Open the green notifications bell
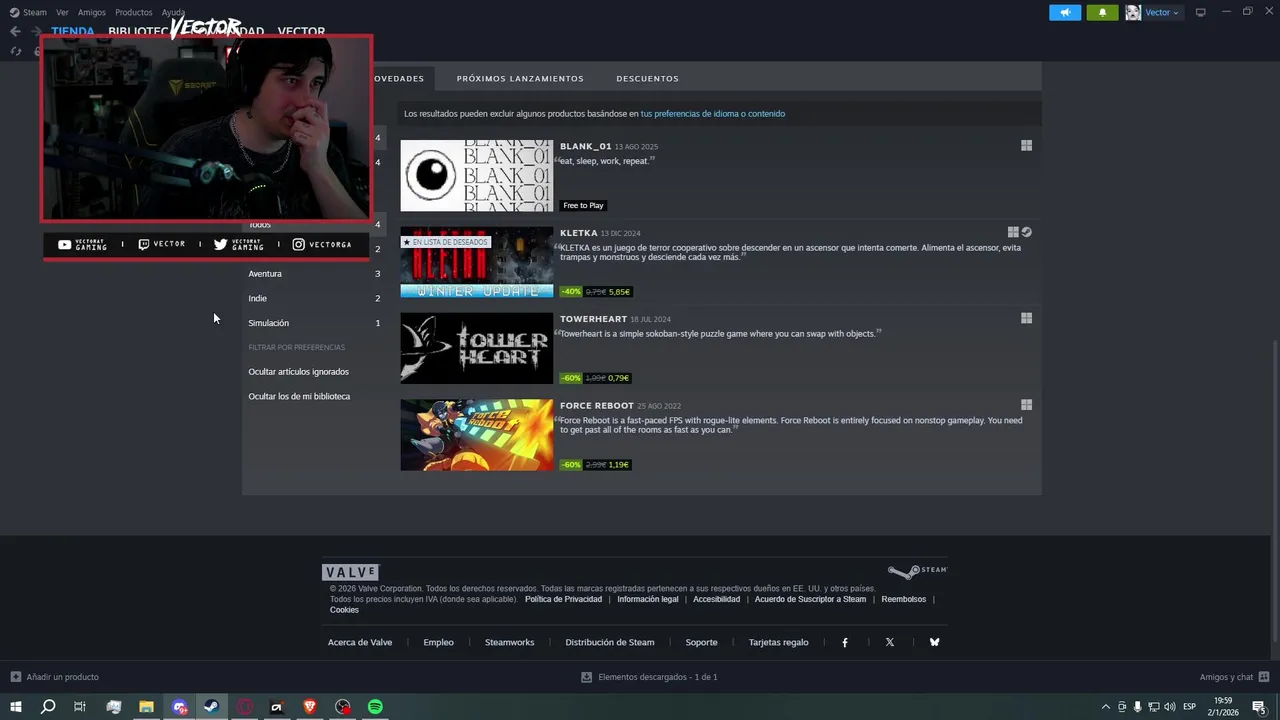Image resolution: width=1280 pixels, height=720 pixels. tap(1102, 12)
